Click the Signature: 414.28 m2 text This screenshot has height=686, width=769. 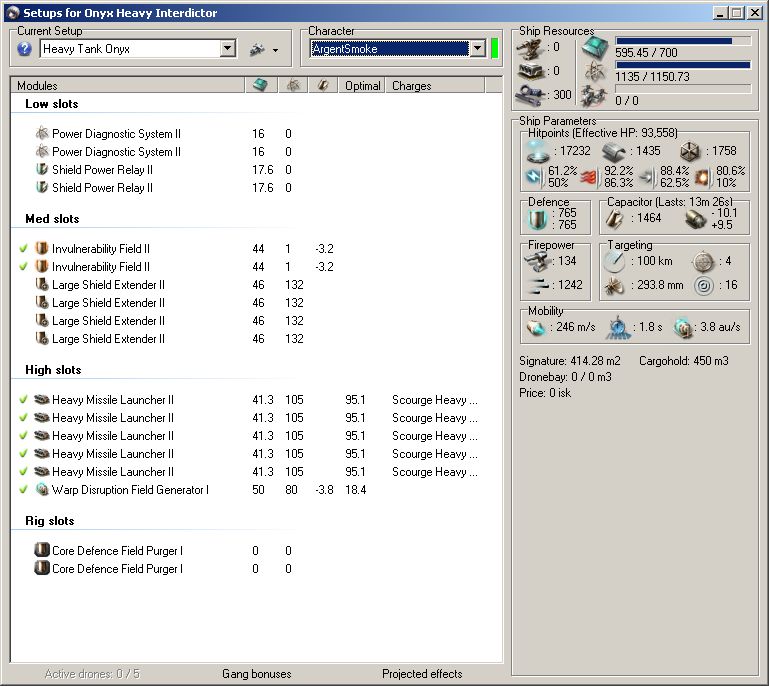click(569, 361)
